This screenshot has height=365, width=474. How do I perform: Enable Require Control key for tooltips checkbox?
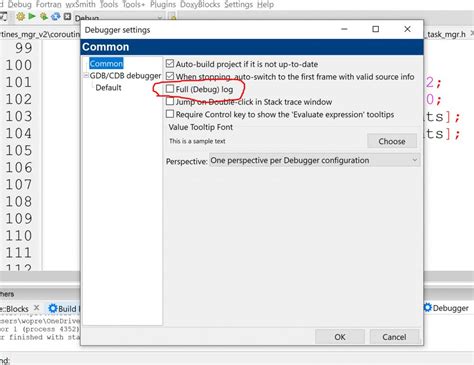tap(170, 114)
